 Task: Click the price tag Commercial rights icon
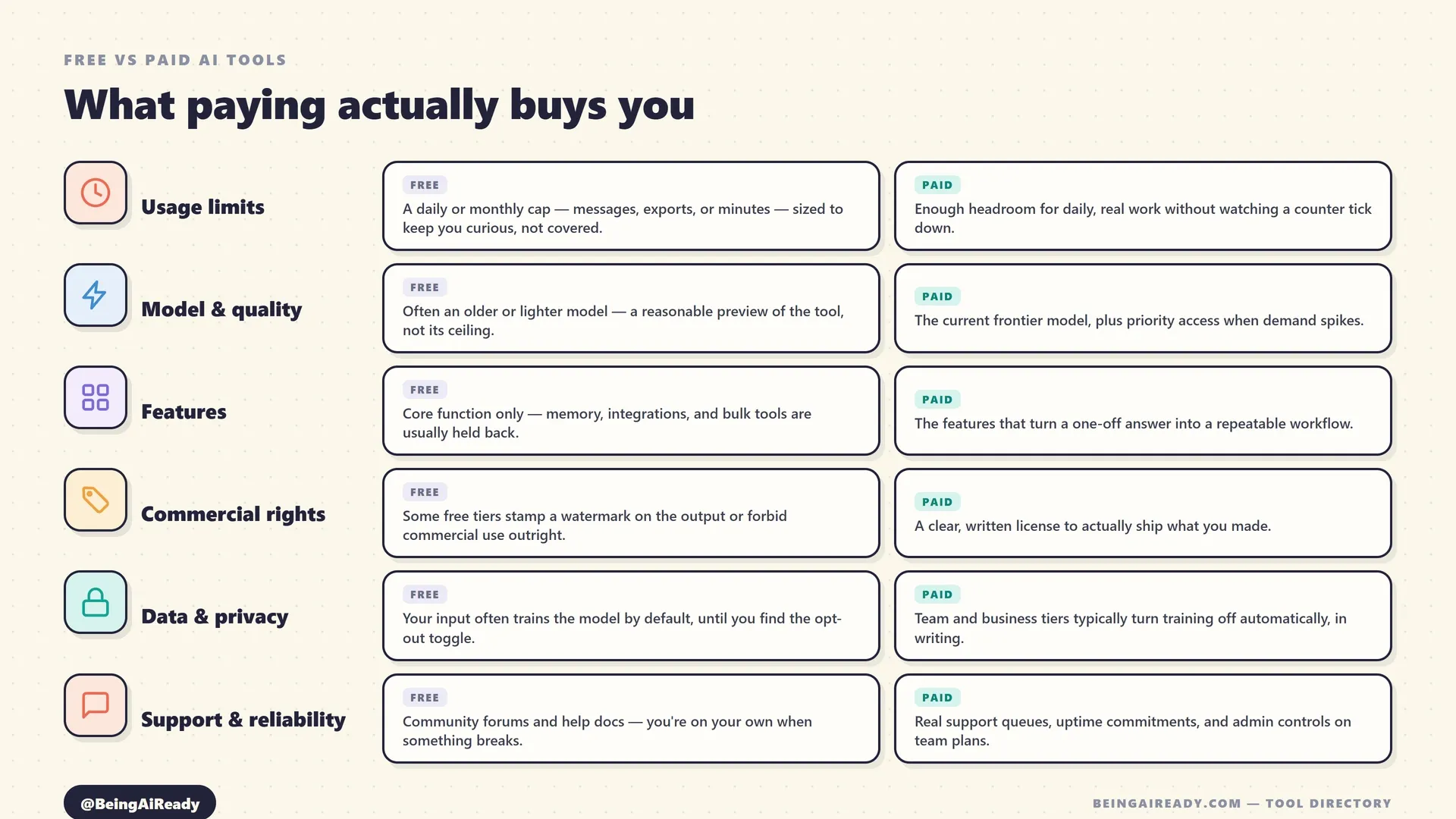pos(96,500)
